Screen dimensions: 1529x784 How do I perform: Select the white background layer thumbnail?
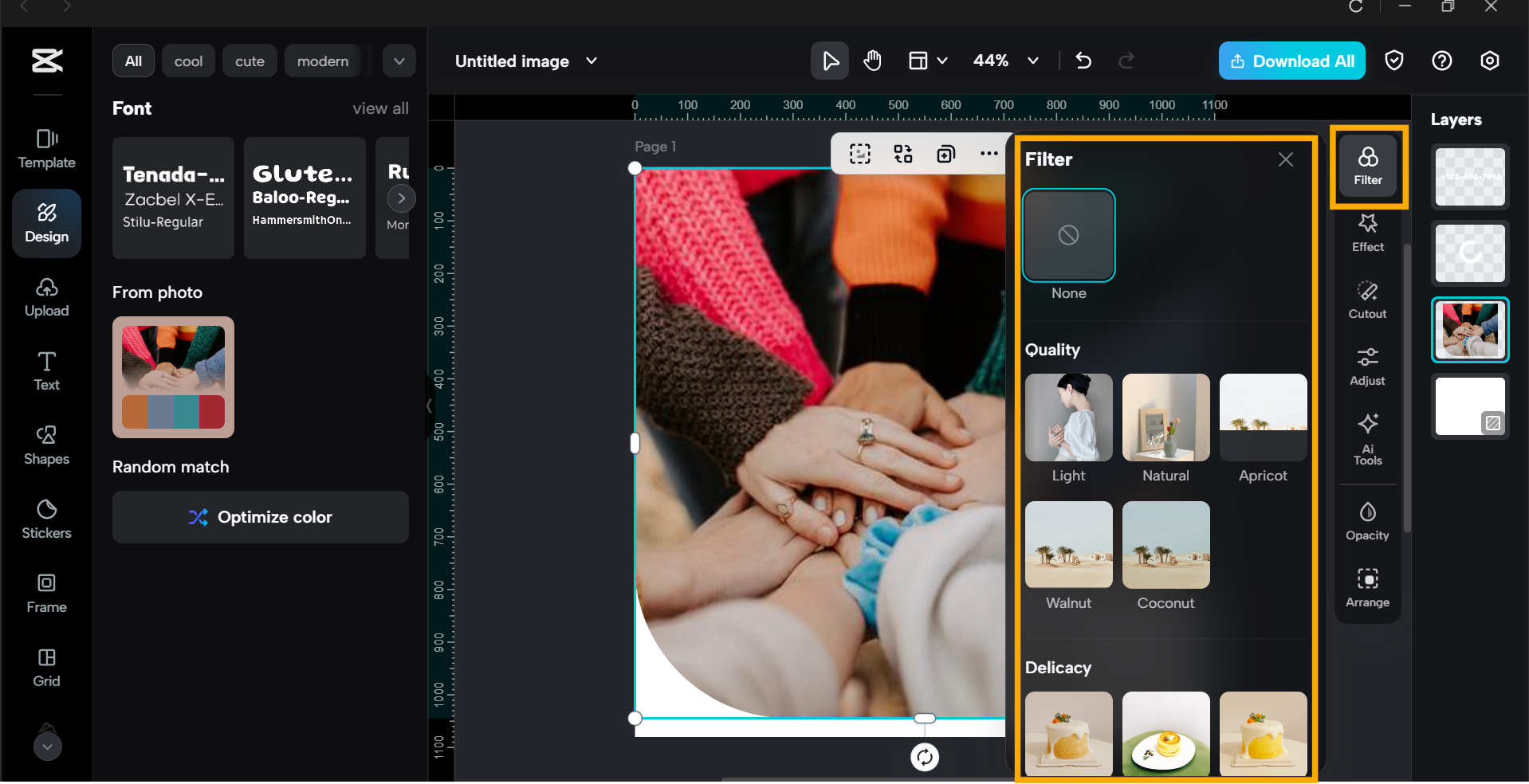pyautogui.click(x=1470, y=406)
